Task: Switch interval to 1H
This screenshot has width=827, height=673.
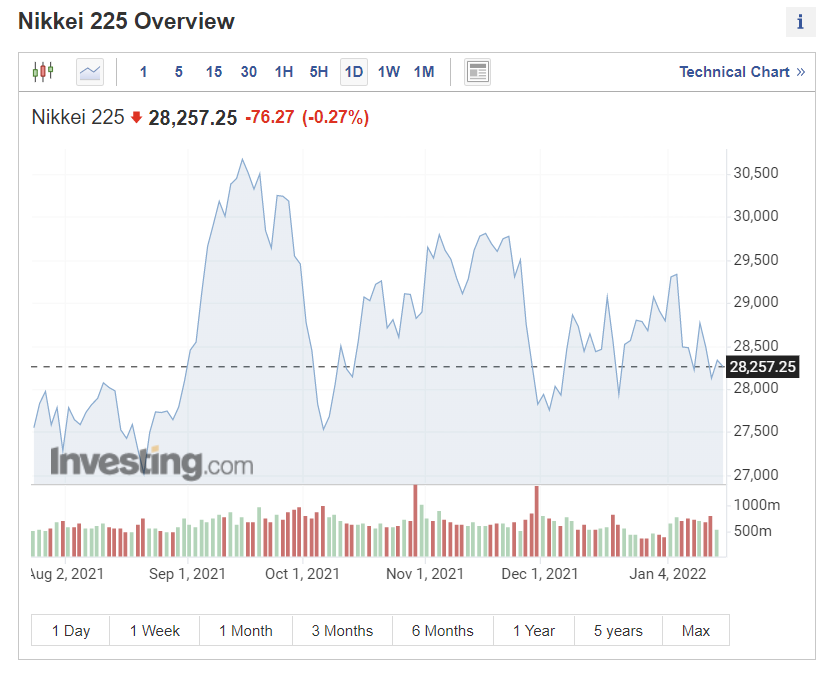Action: click(284, 72)
